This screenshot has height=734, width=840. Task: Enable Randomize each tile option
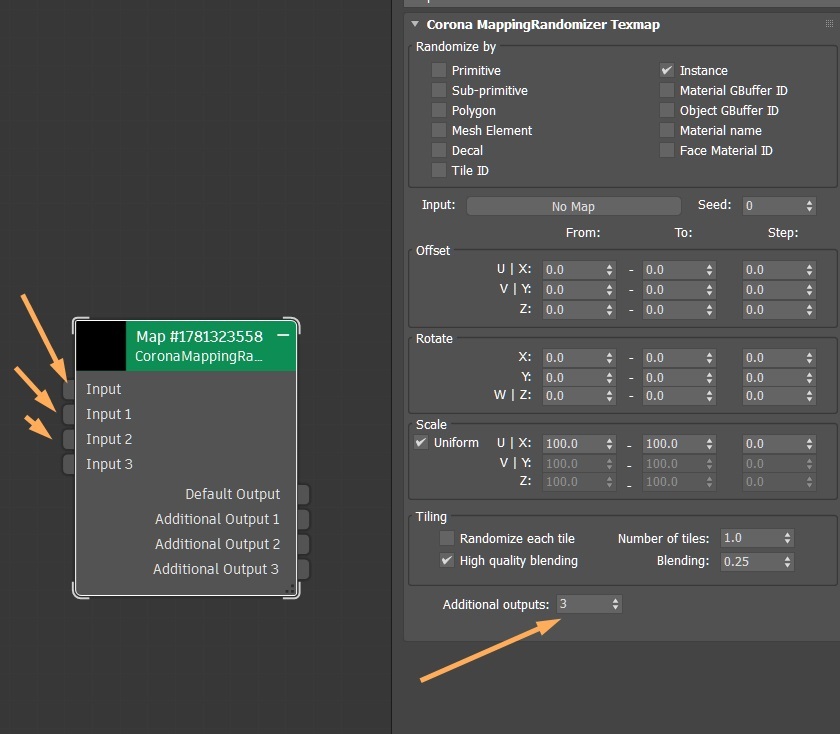click(x=447, y=538)
